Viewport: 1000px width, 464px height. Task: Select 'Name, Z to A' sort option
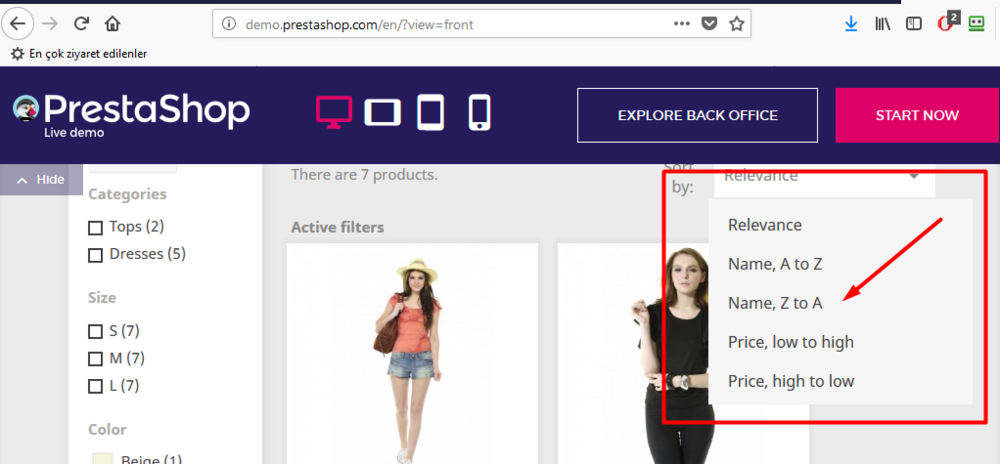(774, 303)
